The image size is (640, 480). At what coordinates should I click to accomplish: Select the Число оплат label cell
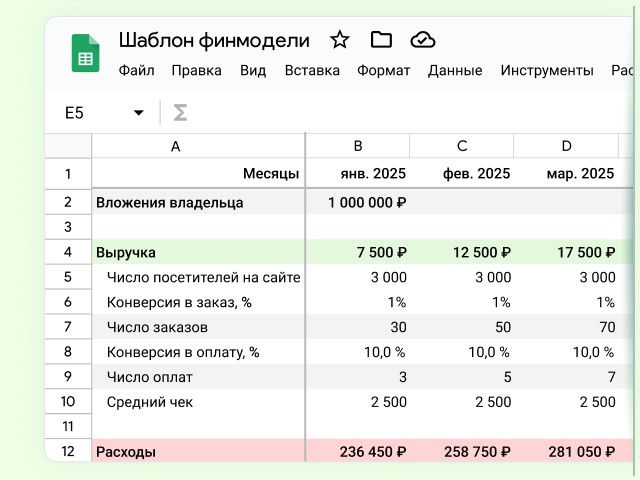(198, 377)
